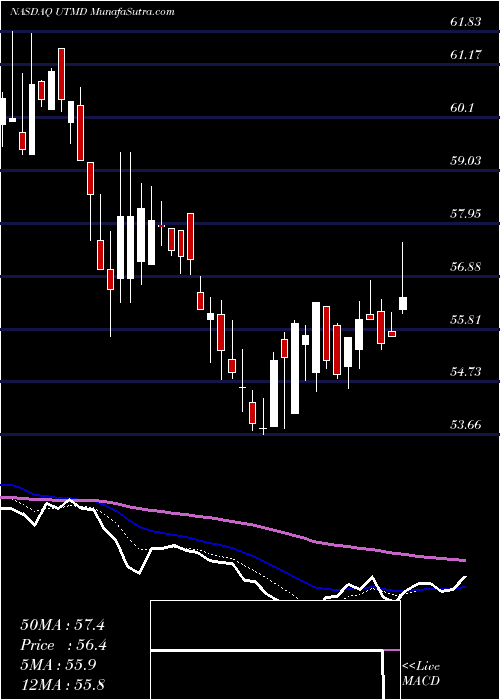
Task: Click the 53.66 price level label
Action: pyautogui.click(x=466, y=425)
